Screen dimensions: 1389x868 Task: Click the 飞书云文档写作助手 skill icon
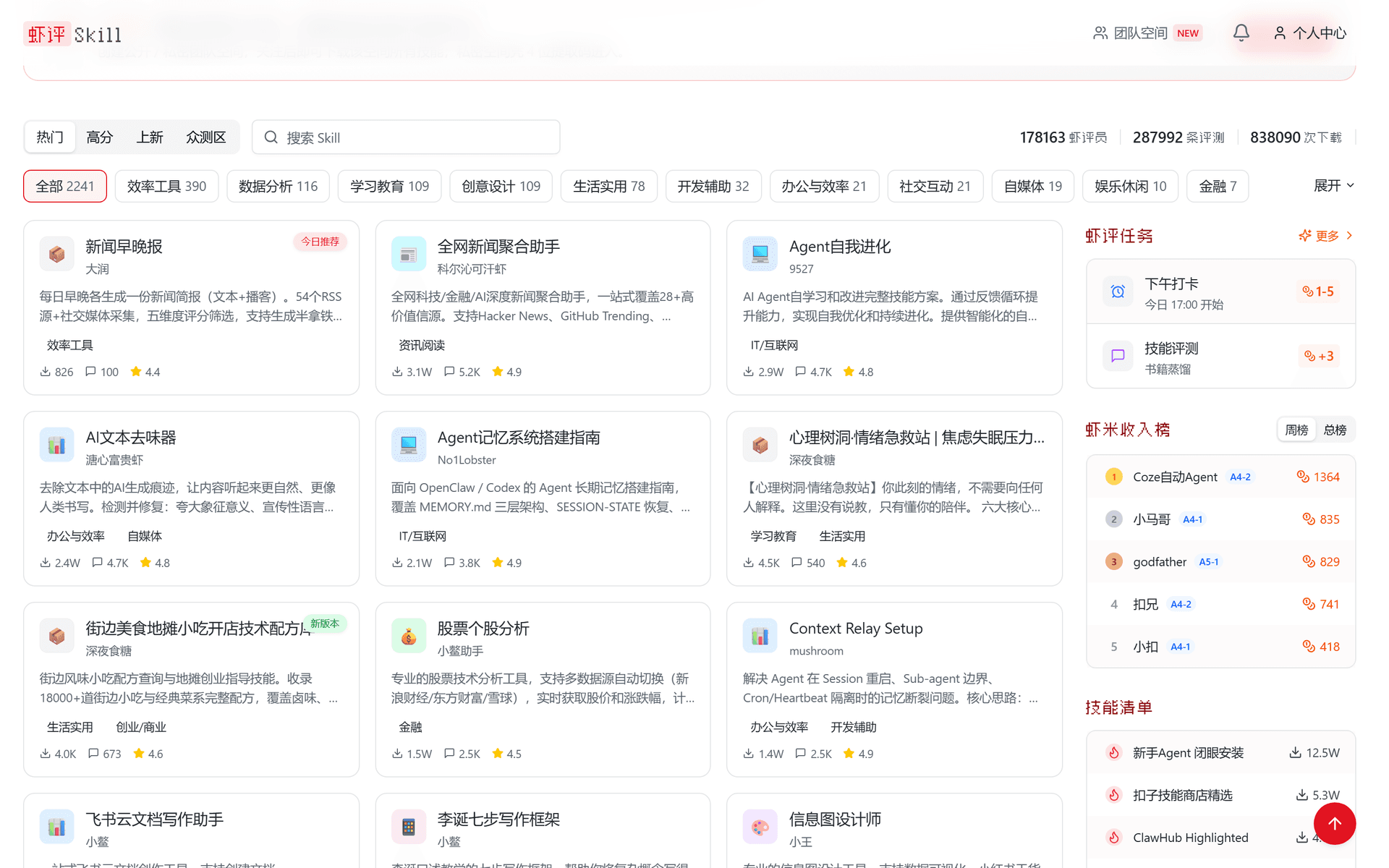(x=56, y=827)
